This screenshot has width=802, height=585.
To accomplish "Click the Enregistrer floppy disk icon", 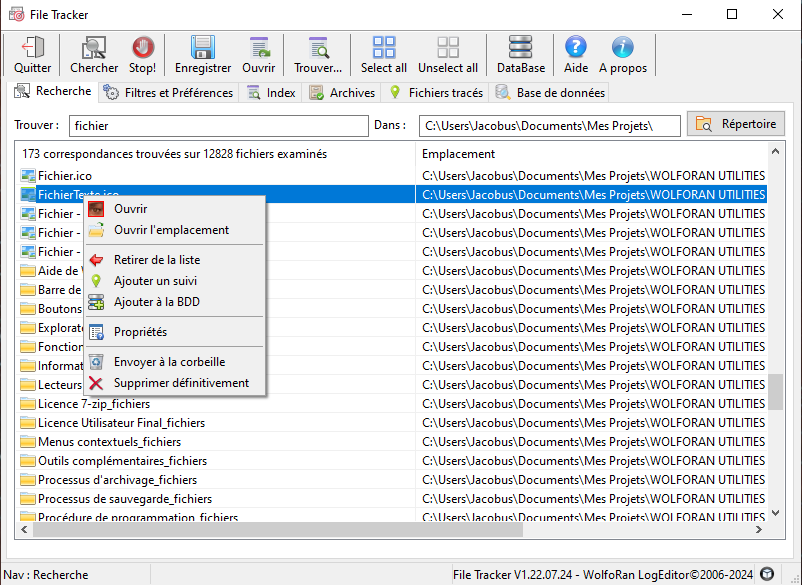I will (203, 48).
